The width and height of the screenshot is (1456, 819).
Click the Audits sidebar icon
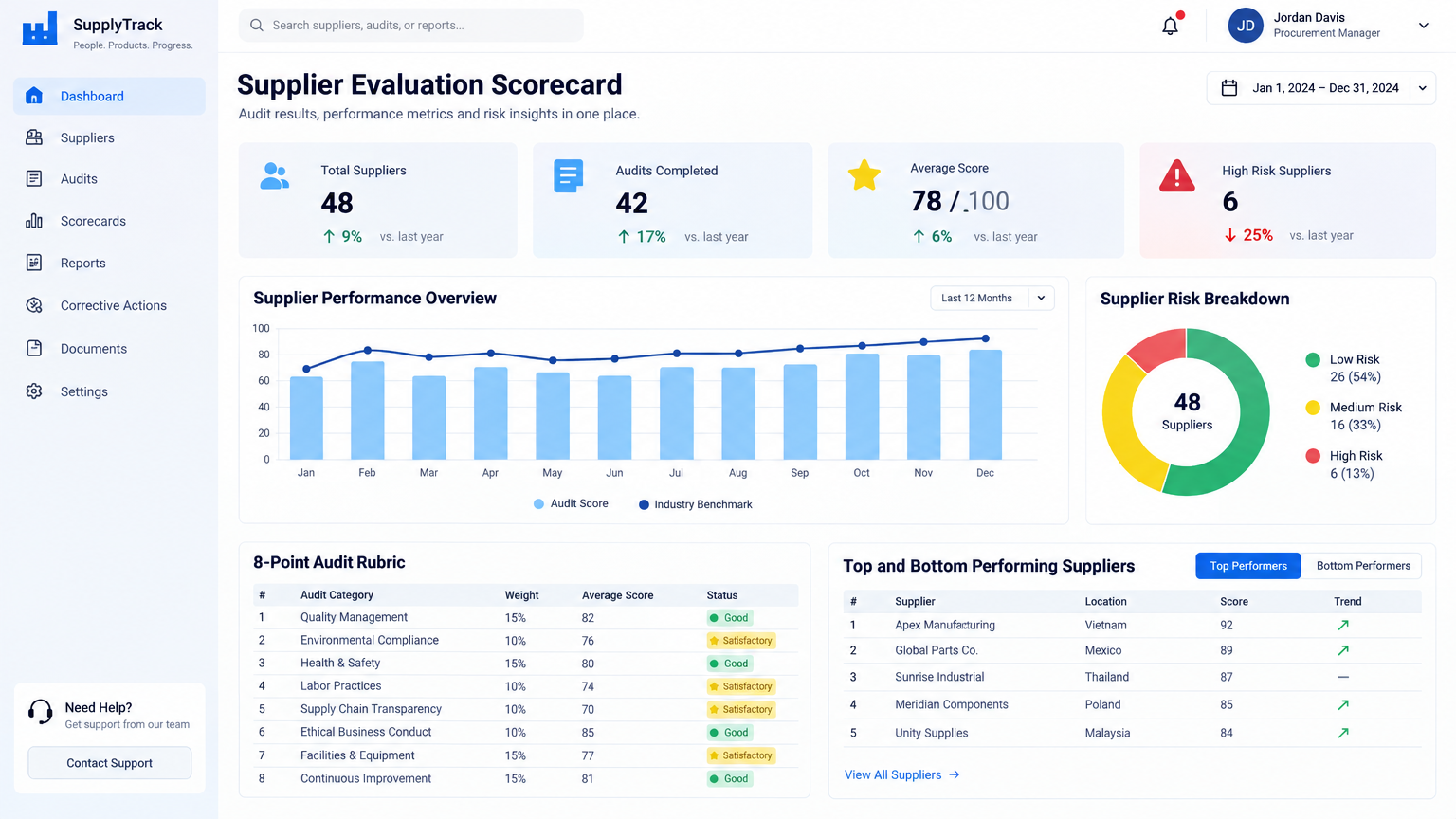tap(34, 178)
